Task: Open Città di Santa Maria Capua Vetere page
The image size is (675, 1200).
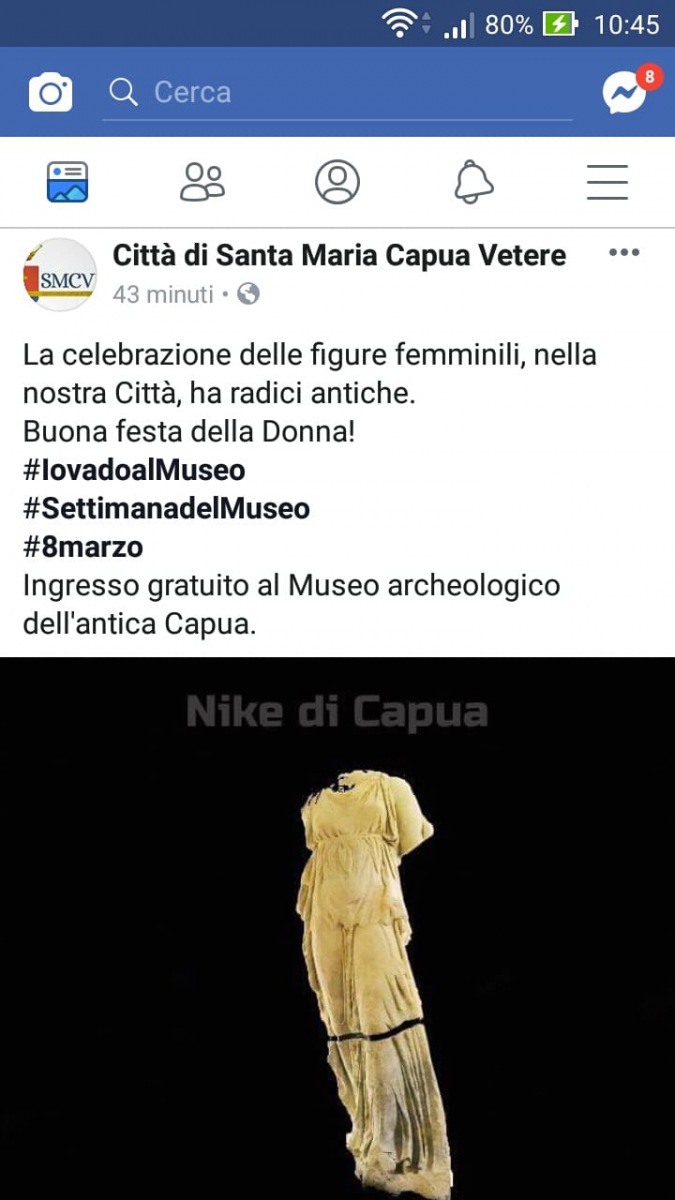Action: coord(339,256)
